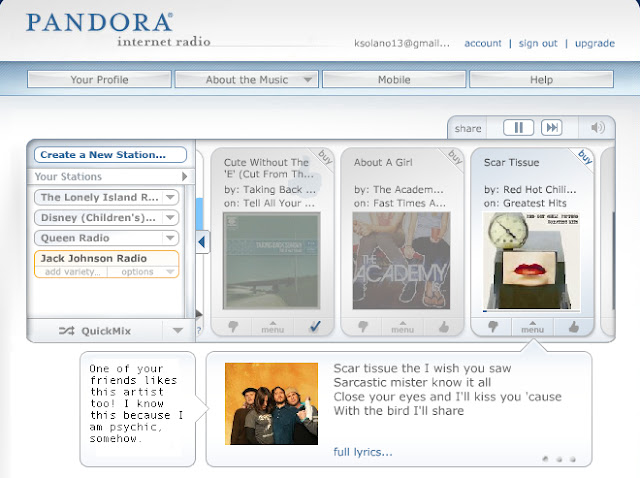The width and height of the screenshot is (640, 478).
Task: Click the buy corner on Scar Tissue
Action: [585, 157]
